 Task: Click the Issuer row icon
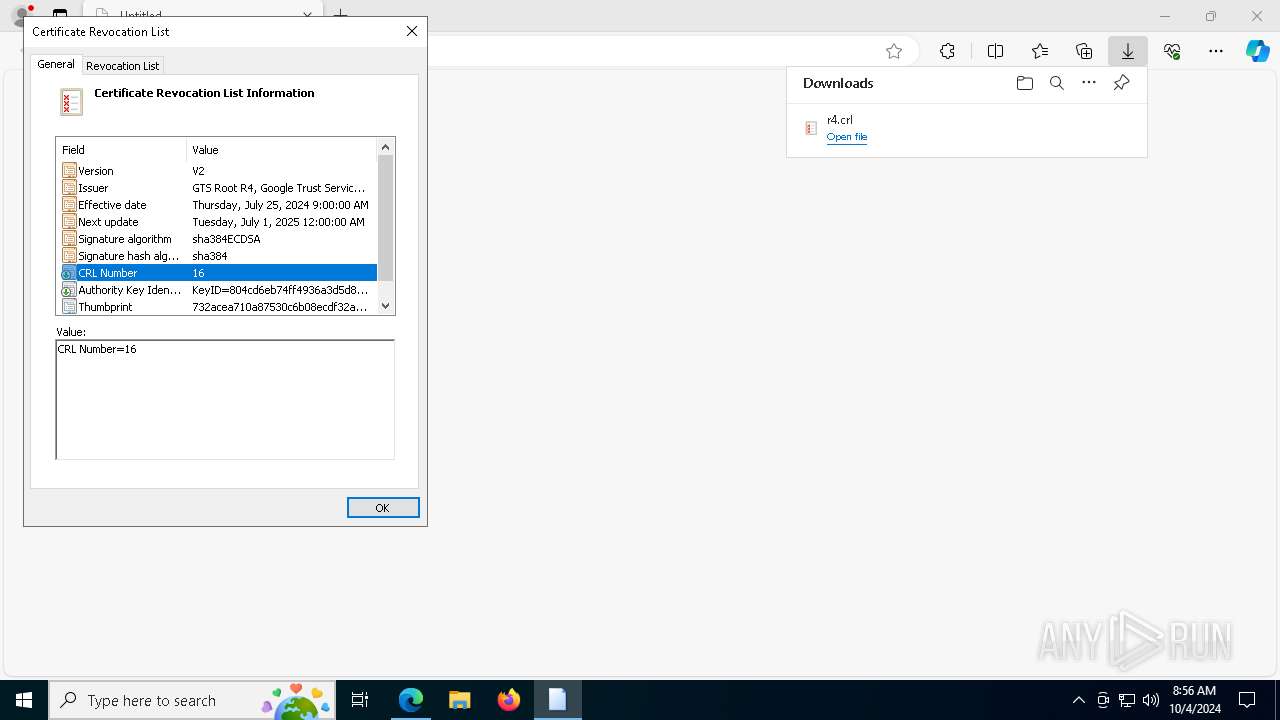coord(69,188)
